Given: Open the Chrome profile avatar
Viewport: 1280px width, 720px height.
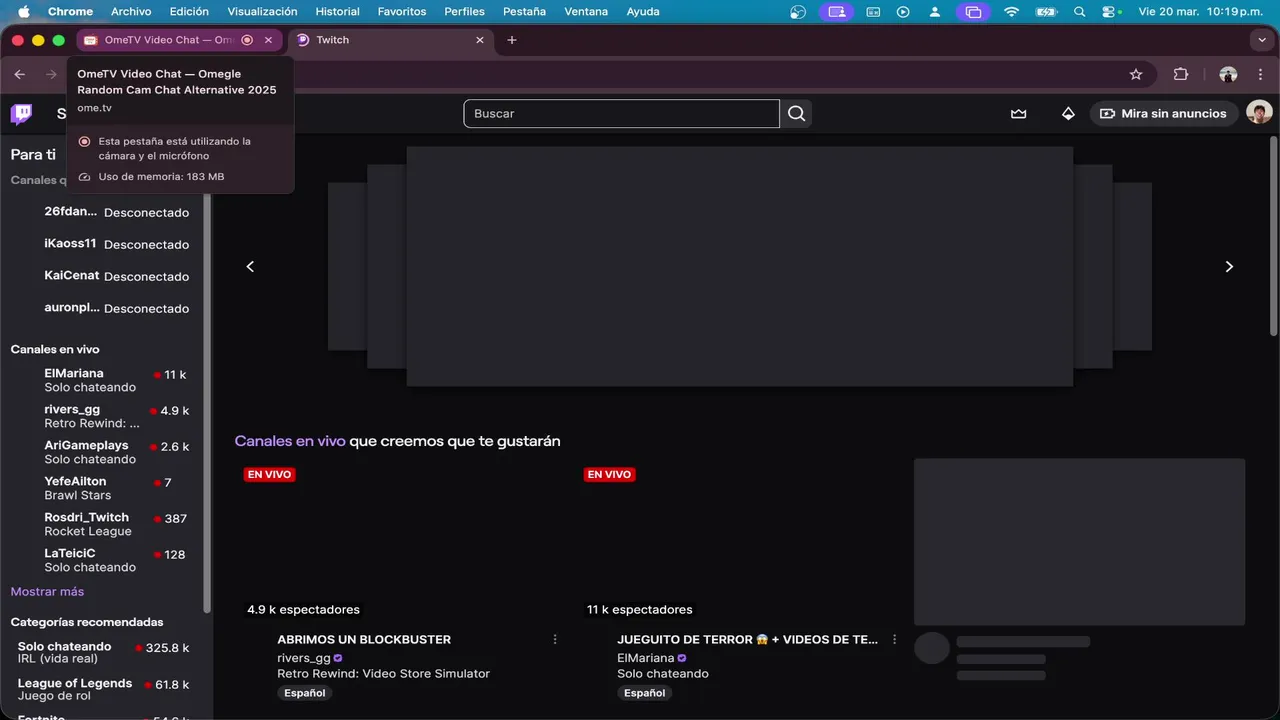Looking at the screenshot, I should point(1228,74).
